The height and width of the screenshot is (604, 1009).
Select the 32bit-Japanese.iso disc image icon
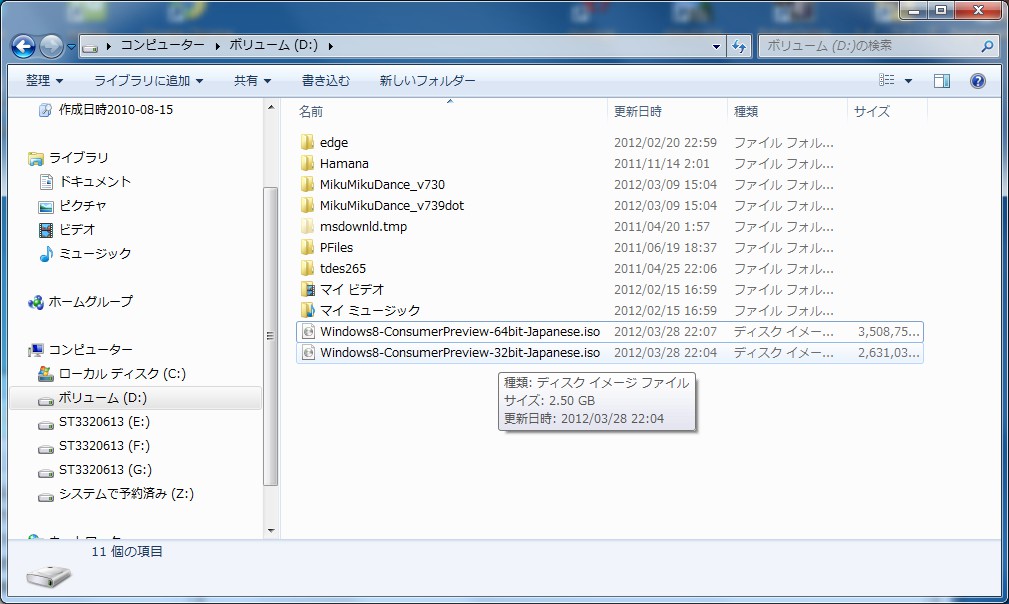point(308,352)
